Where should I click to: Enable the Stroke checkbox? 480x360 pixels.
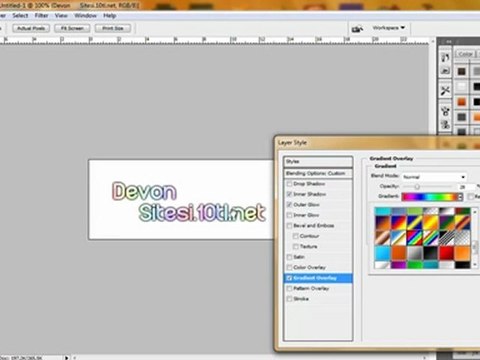[x=289, y=299]
